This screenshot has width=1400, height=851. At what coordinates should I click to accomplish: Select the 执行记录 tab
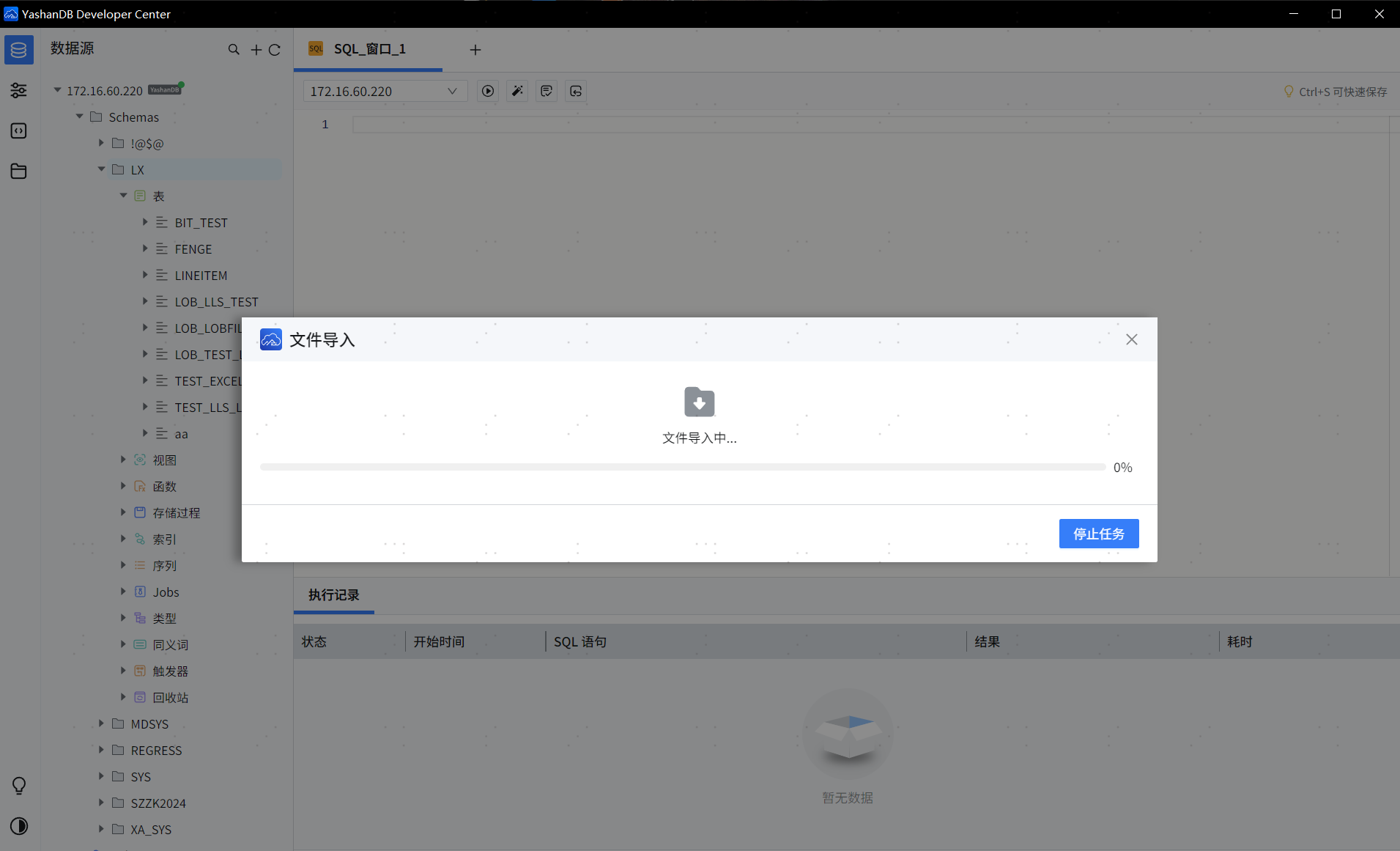[x=333, y=595]
